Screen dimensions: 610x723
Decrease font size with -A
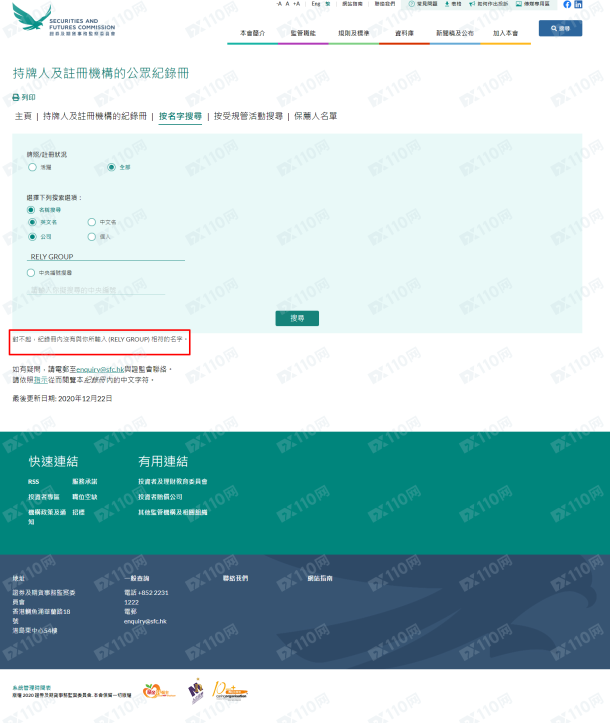[278, 4]
